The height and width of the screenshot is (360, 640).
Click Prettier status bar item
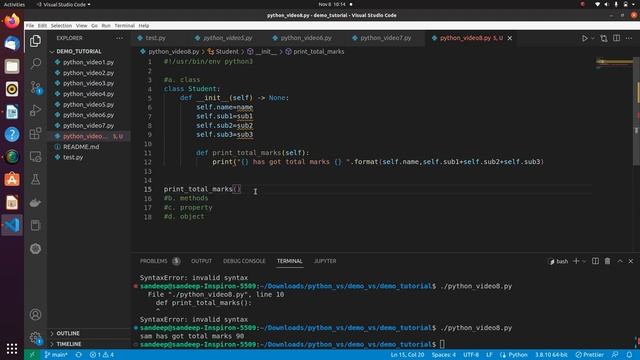click(x=589, y=355)
